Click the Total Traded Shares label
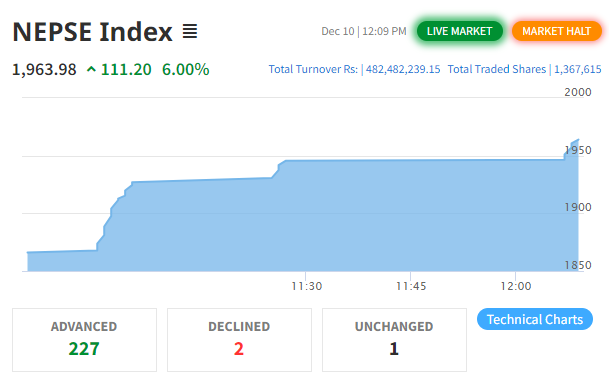This screenshot has height=379, width=609. pyautogui.click(x=497, y=69)
